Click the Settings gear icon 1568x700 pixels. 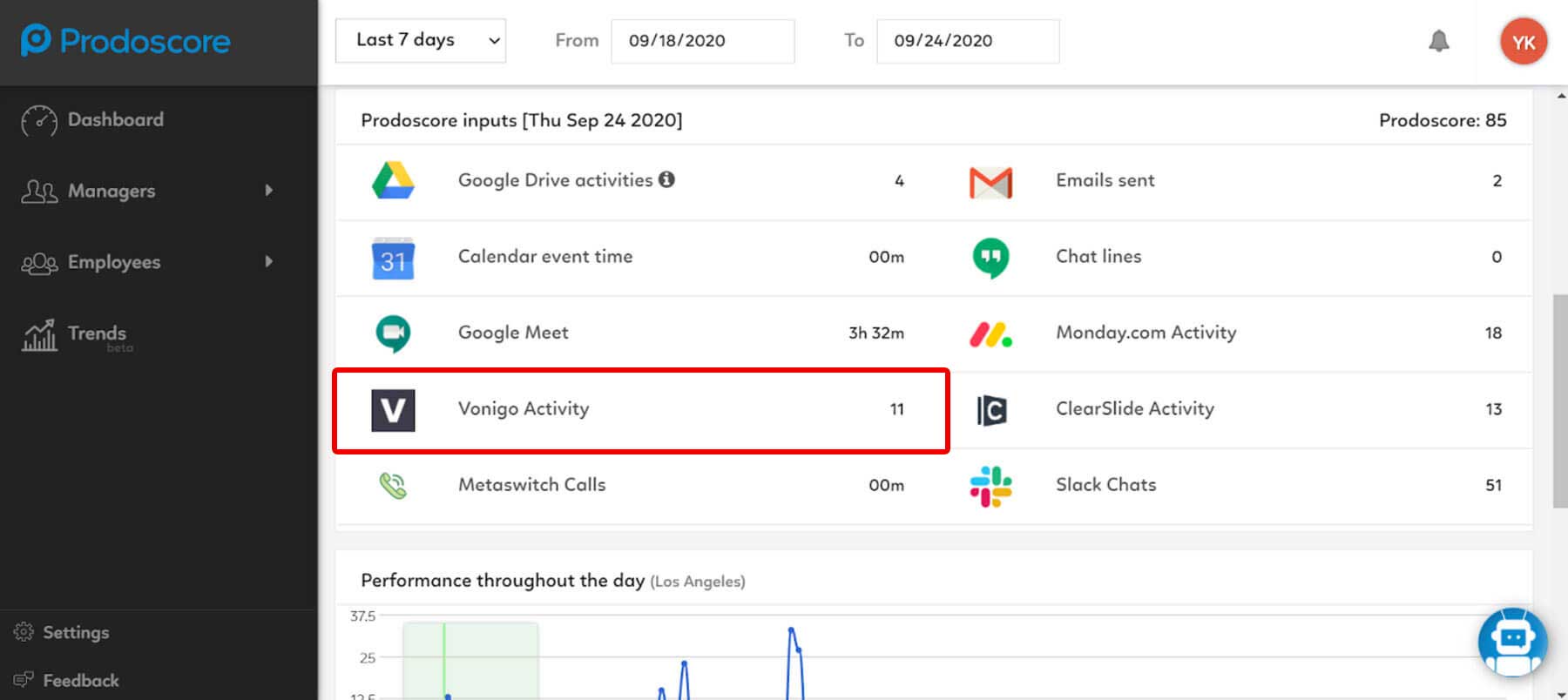(24, 632)
